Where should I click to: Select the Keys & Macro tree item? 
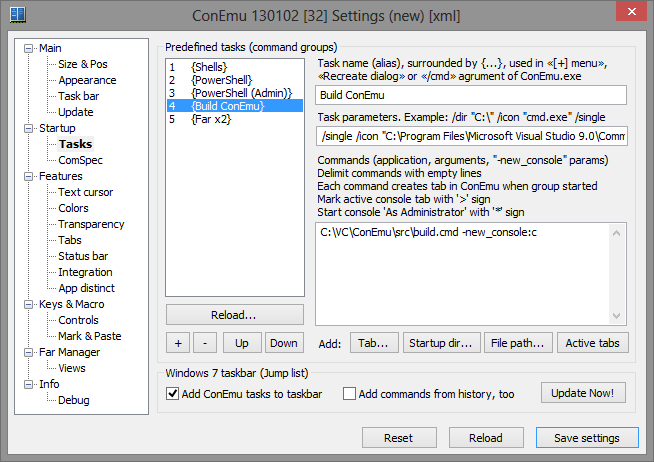click(71, 304)
